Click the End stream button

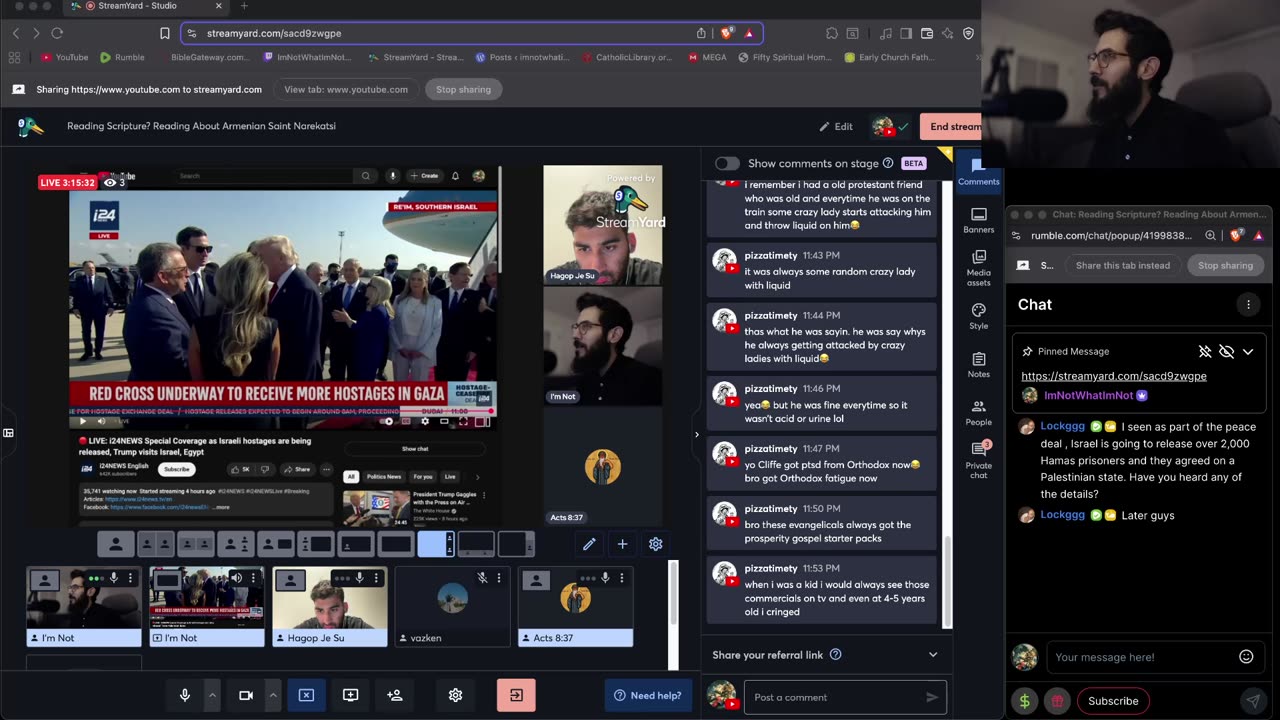pyautogui.click(x=951, y=126)
